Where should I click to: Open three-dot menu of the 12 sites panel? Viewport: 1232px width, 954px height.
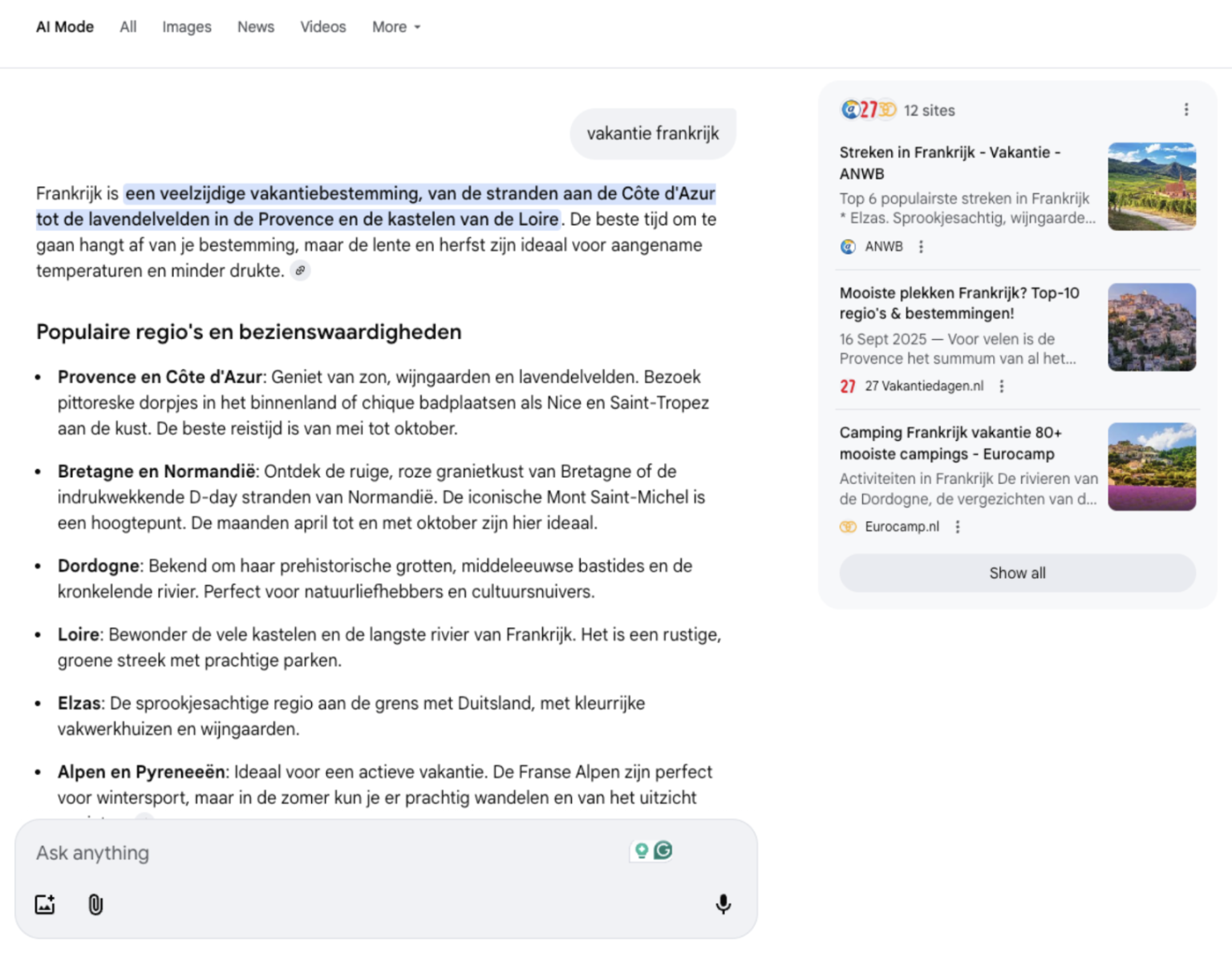coord(1186,110)
